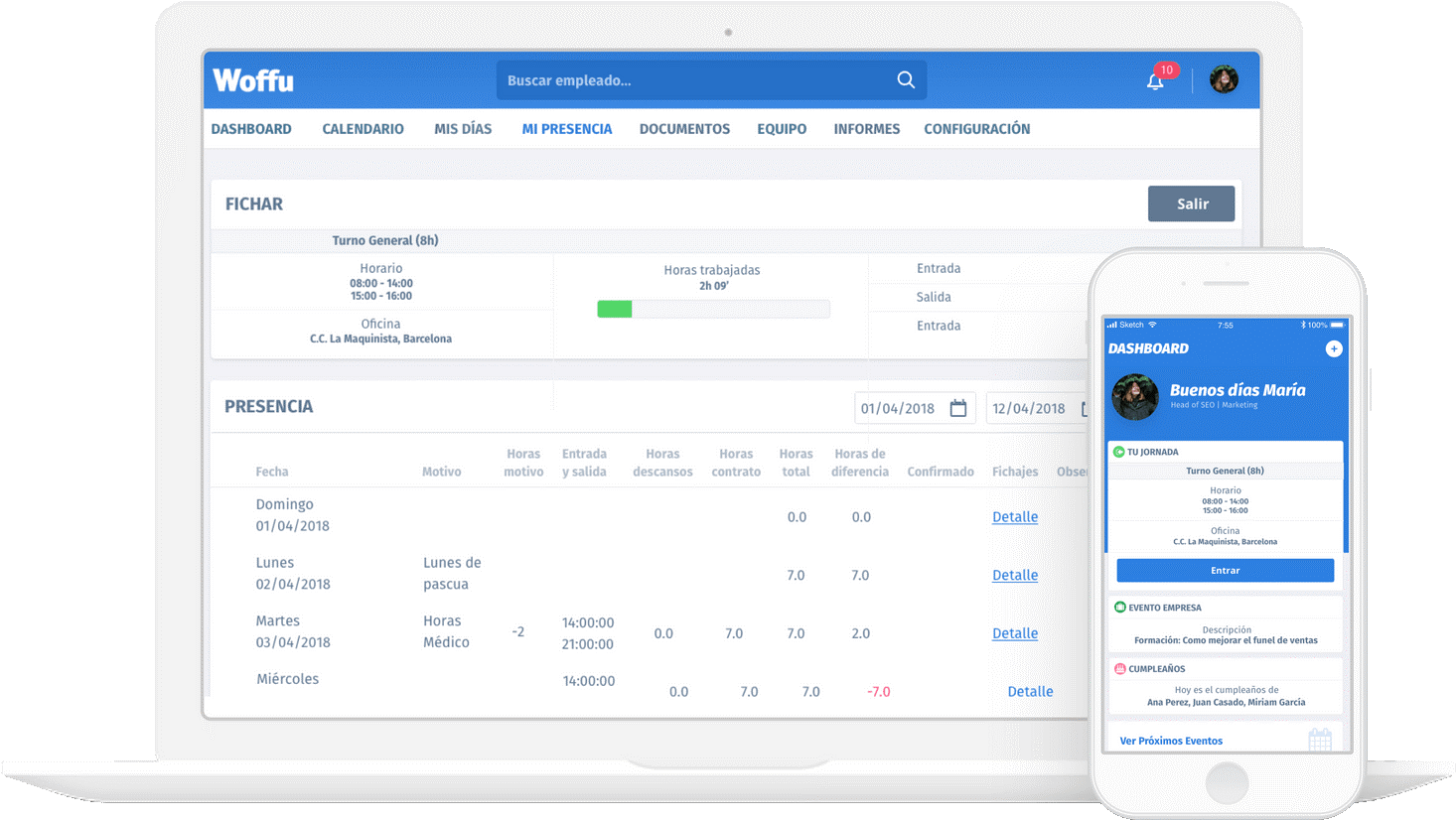Image resolution: width=1456 pixels, height=820 pixels.
Task: Click the search magnifier icon
Action: [x=906, y=80]
